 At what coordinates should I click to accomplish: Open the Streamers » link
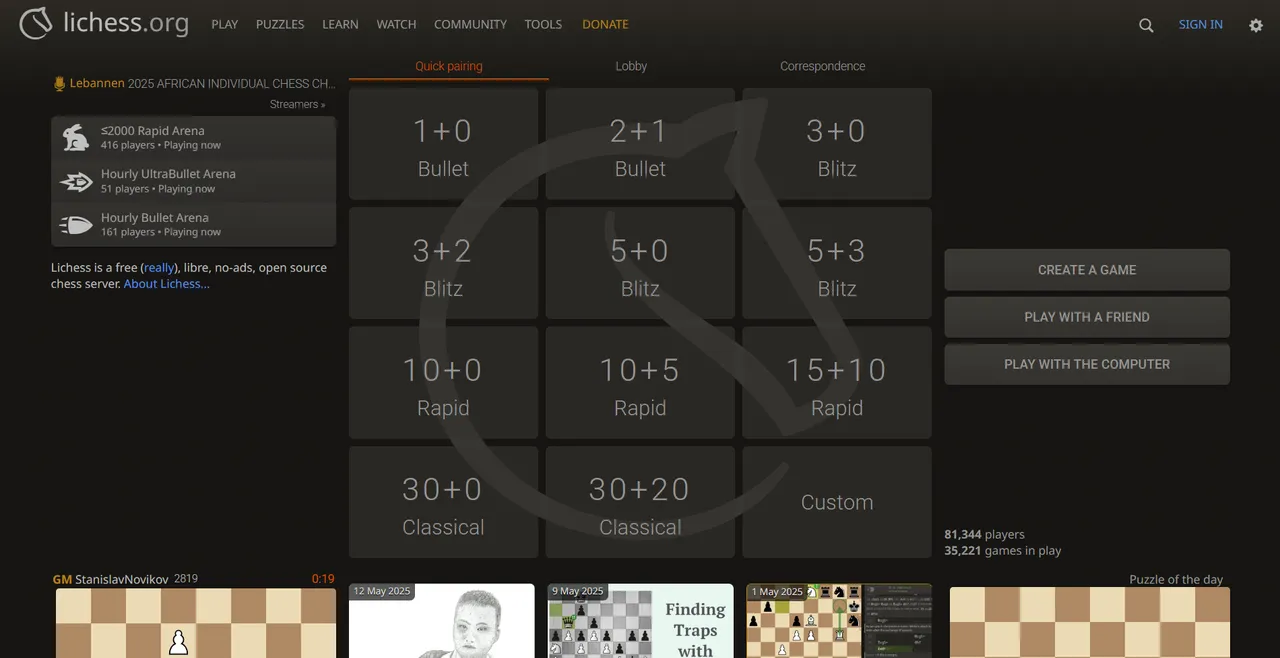[x=297, y=104]
